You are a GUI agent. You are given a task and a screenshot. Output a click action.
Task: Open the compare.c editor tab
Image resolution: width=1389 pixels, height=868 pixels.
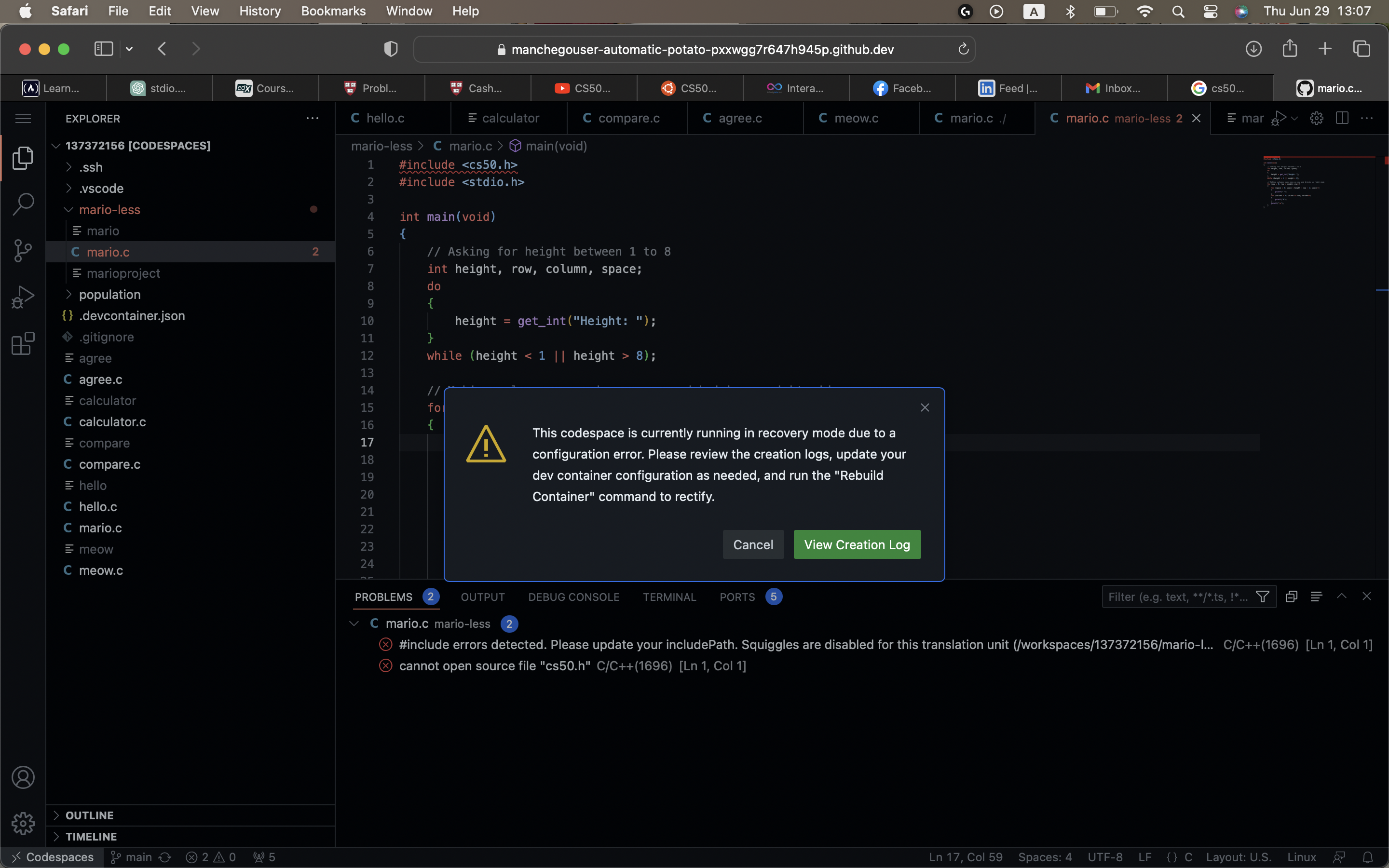click(628, 118)
